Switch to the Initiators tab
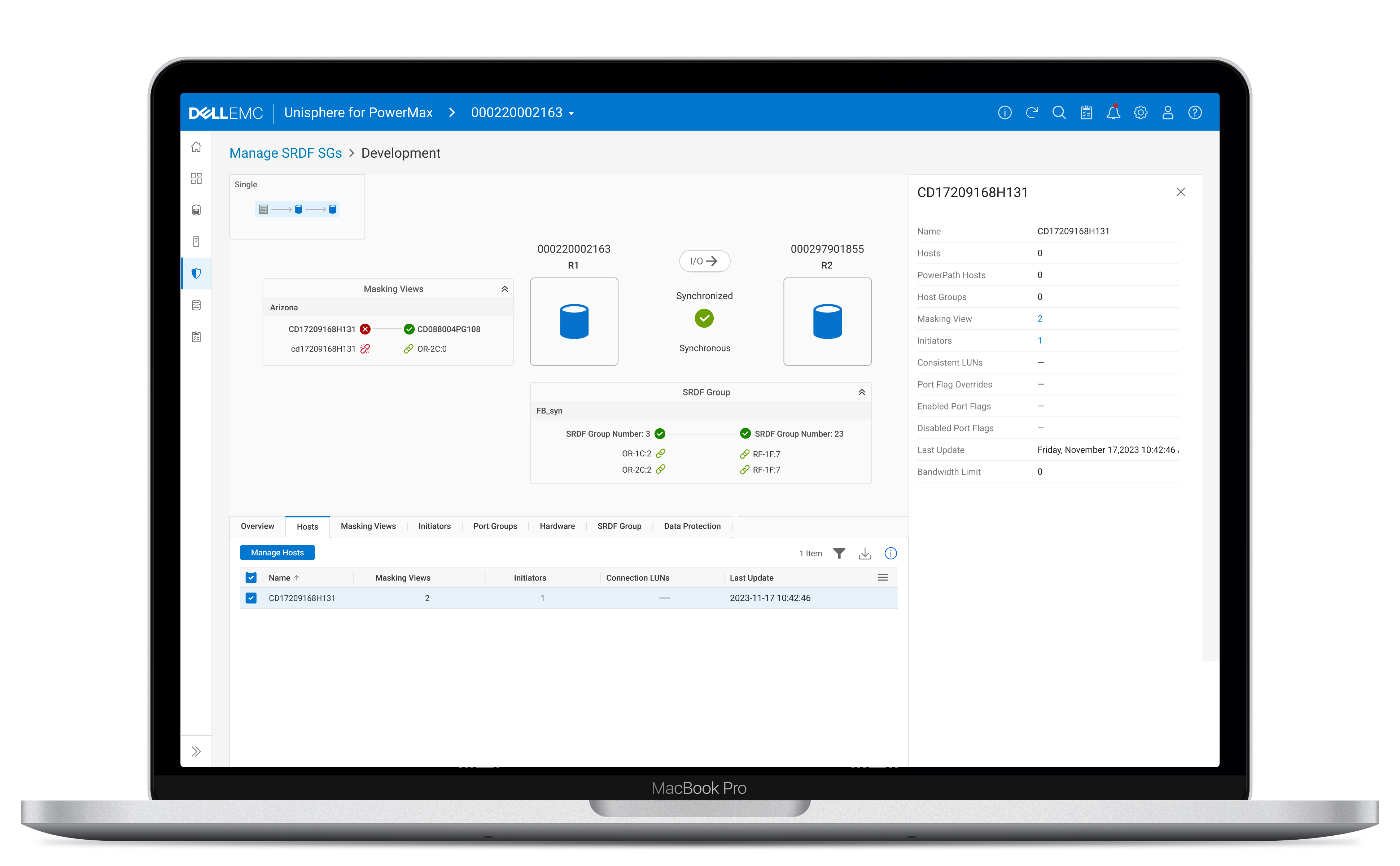The image size is (1400, 866). pos(434,526)
